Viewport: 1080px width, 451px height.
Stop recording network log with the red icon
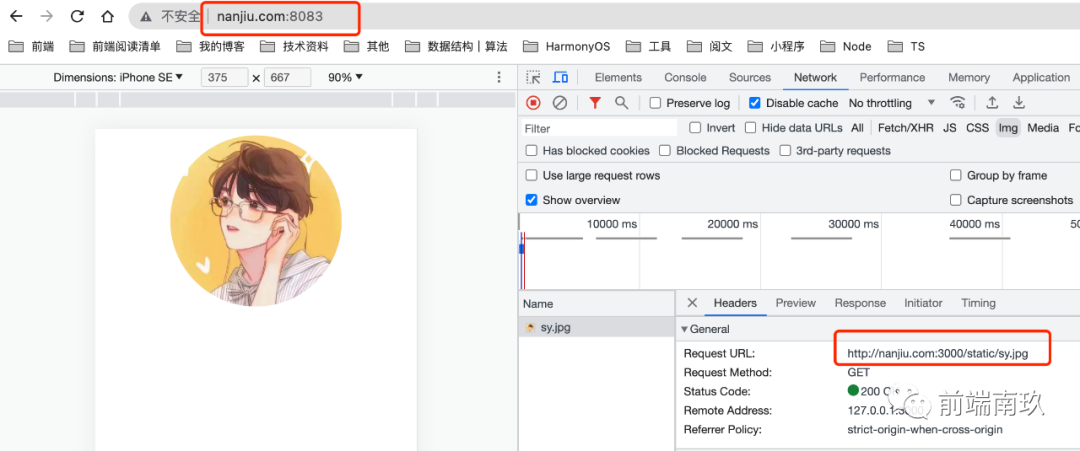tap(533, 103)
